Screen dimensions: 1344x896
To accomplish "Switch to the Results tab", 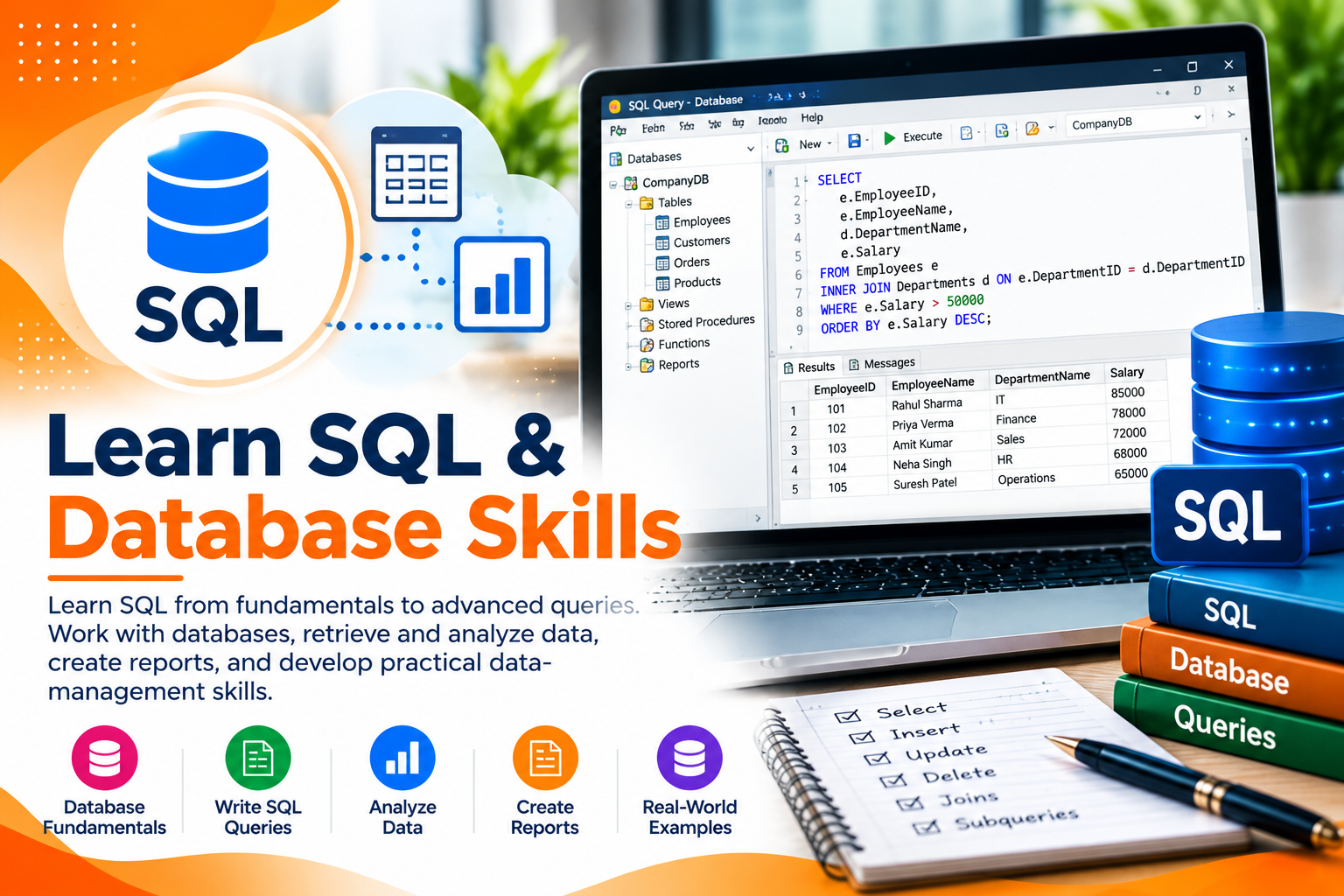I will (809, 367).
